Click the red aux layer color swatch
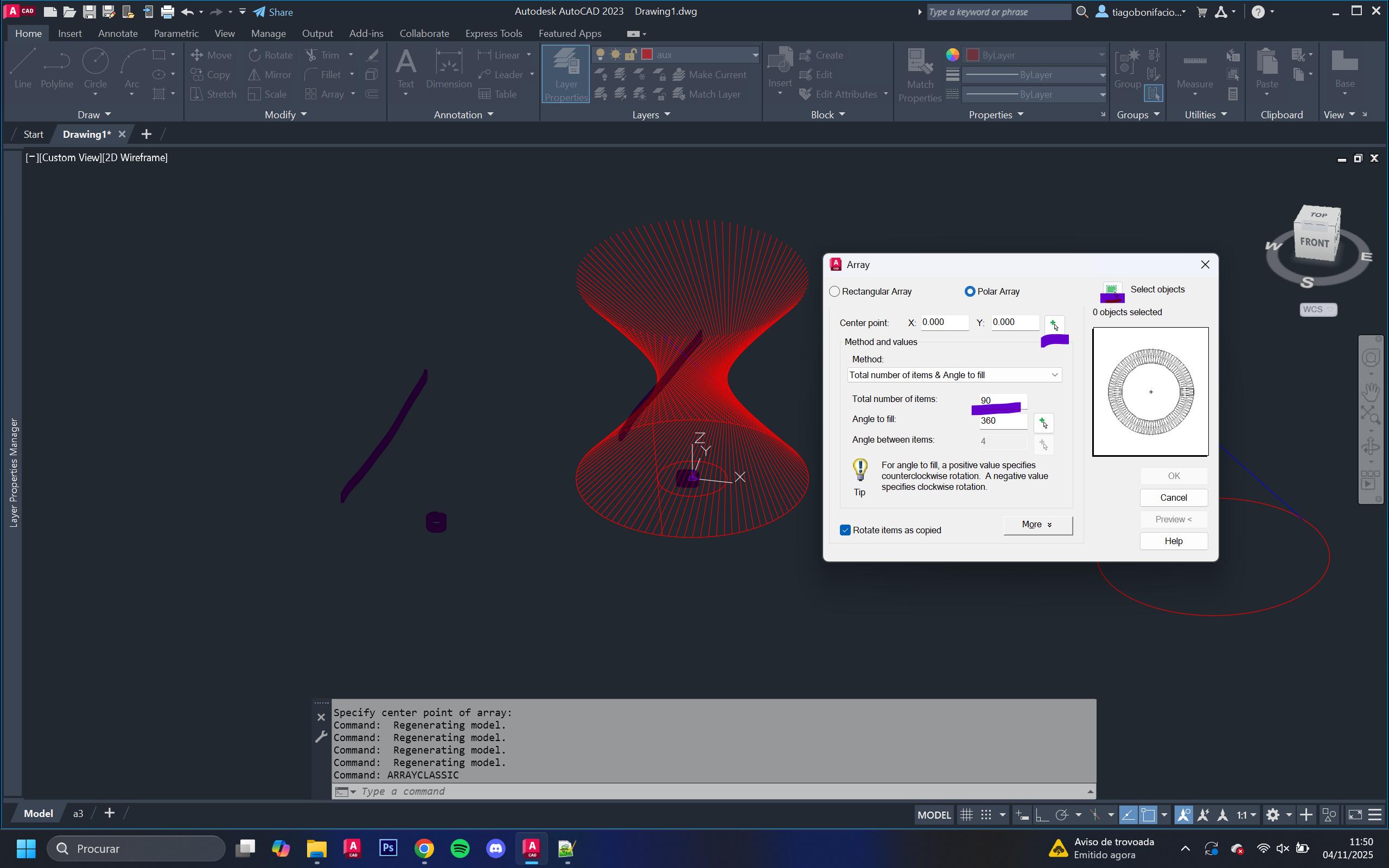This screenshot has height=868, width=1389. pyautogui.click(x=647, y=55)
